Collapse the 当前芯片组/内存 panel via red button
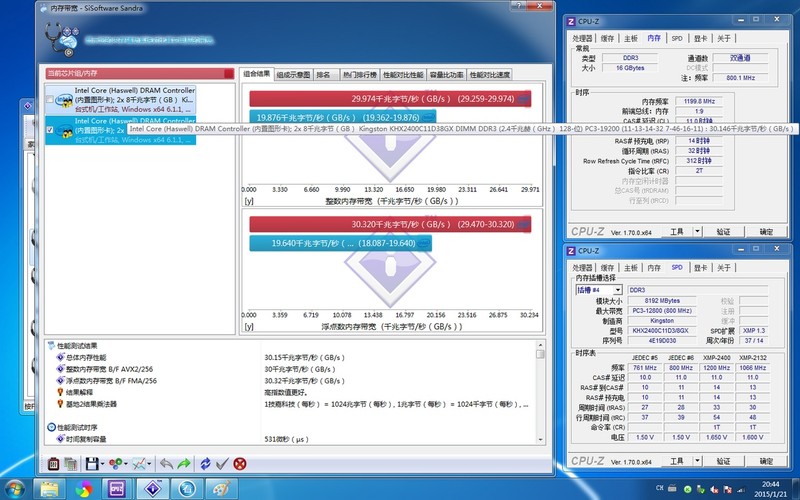The width and height of the screenshot is (800, 500). click(x=229, y=73)
